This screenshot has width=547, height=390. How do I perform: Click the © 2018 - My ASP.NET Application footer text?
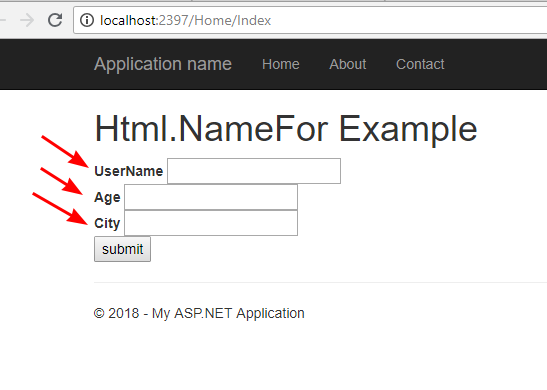[199, 313]
